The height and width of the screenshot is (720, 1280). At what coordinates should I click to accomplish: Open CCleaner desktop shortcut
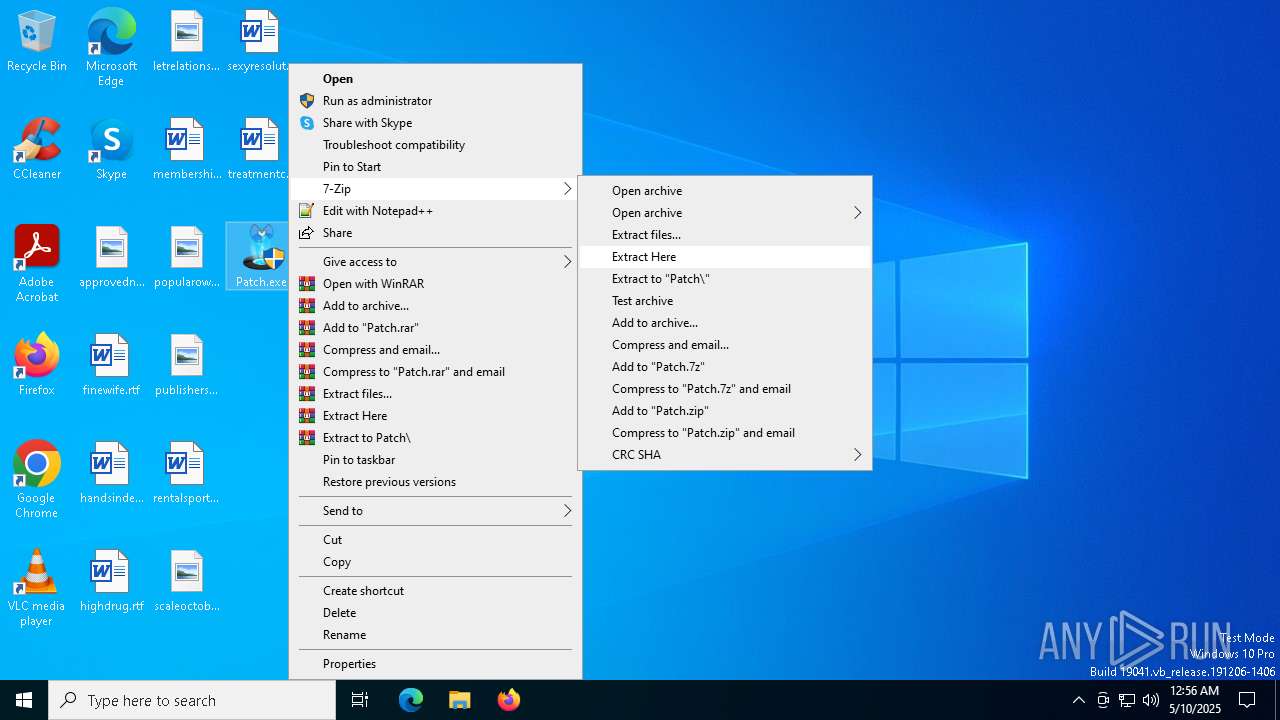click(37, 149)
